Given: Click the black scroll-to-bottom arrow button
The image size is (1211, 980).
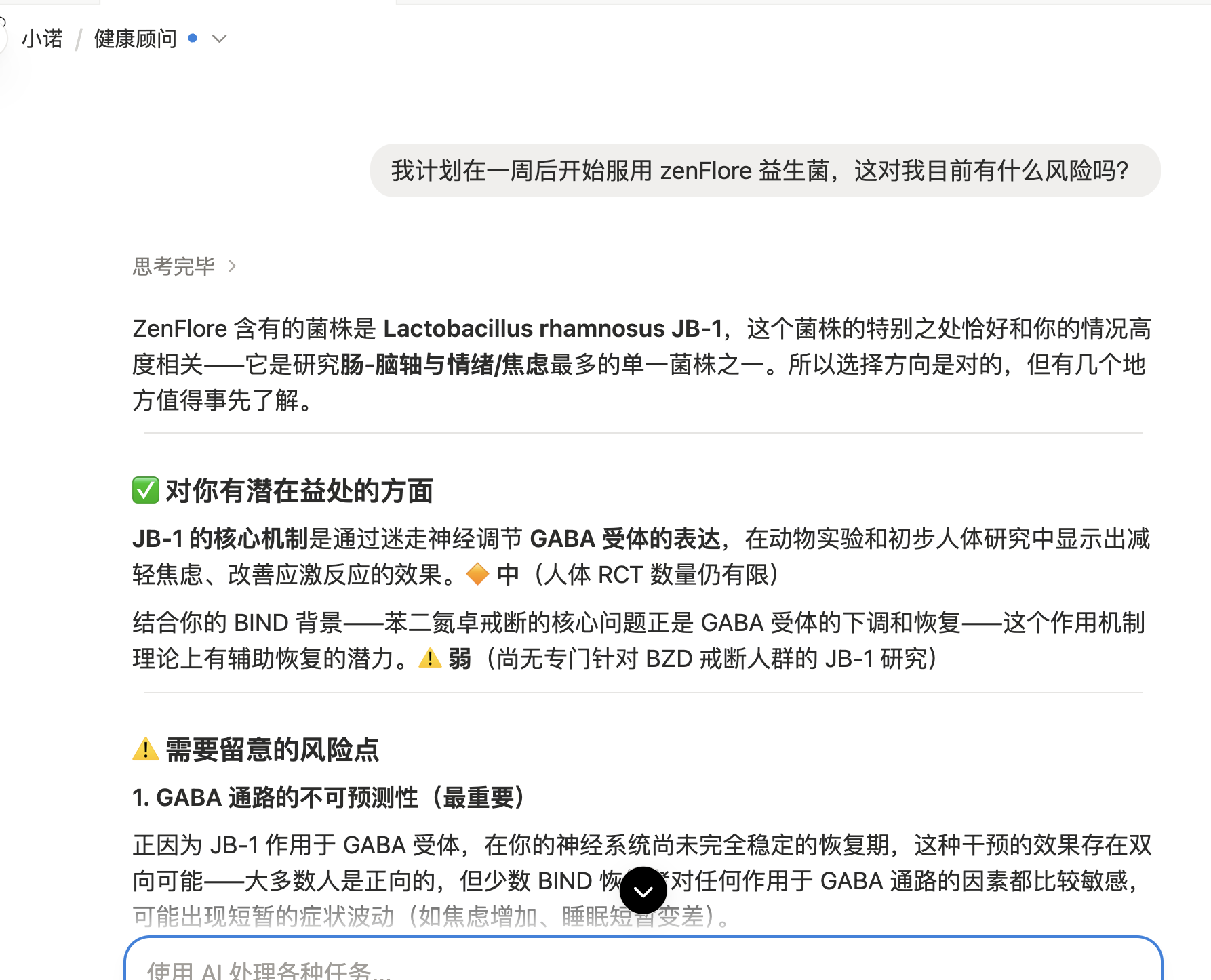Looking at the screenshot, I should pyautogui.click(x=643, y=891).
